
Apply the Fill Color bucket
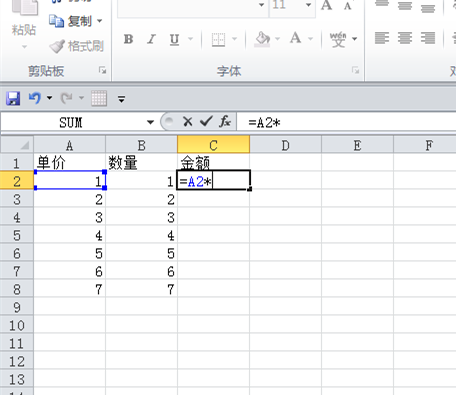(x=262, y=39)
